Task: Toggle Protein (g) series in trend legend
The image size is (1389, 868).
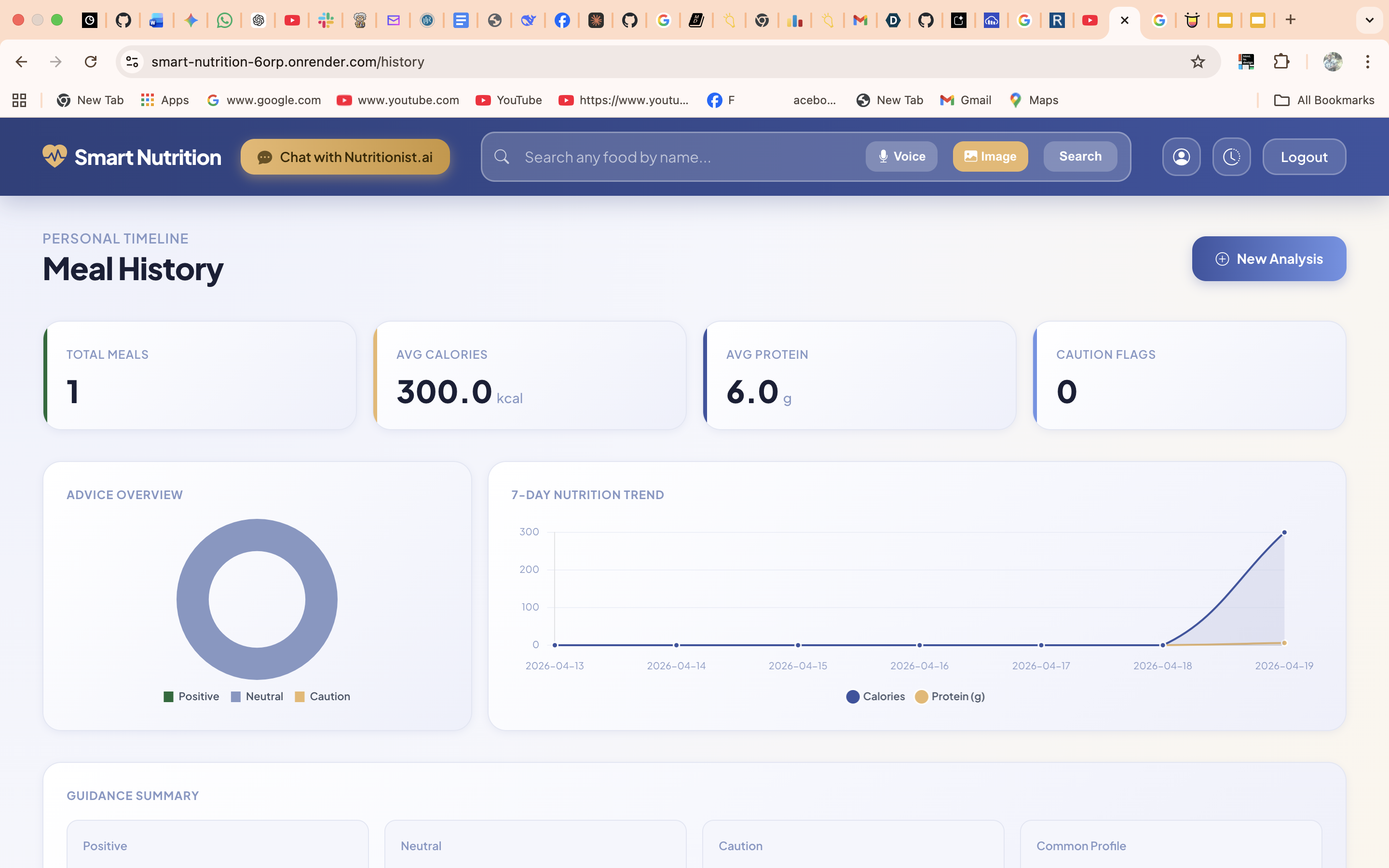Action: [950, 696]
